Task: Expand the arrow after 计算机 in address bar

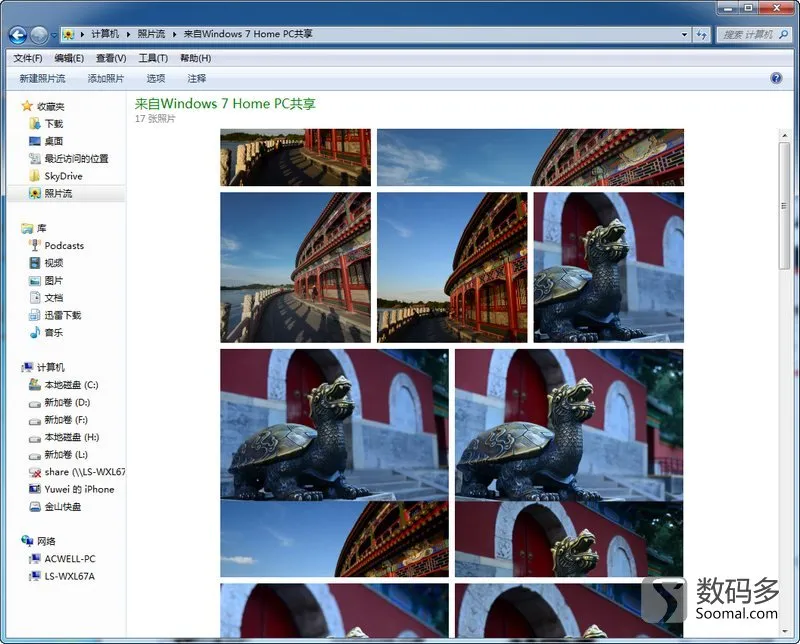Action: point(128,35)
